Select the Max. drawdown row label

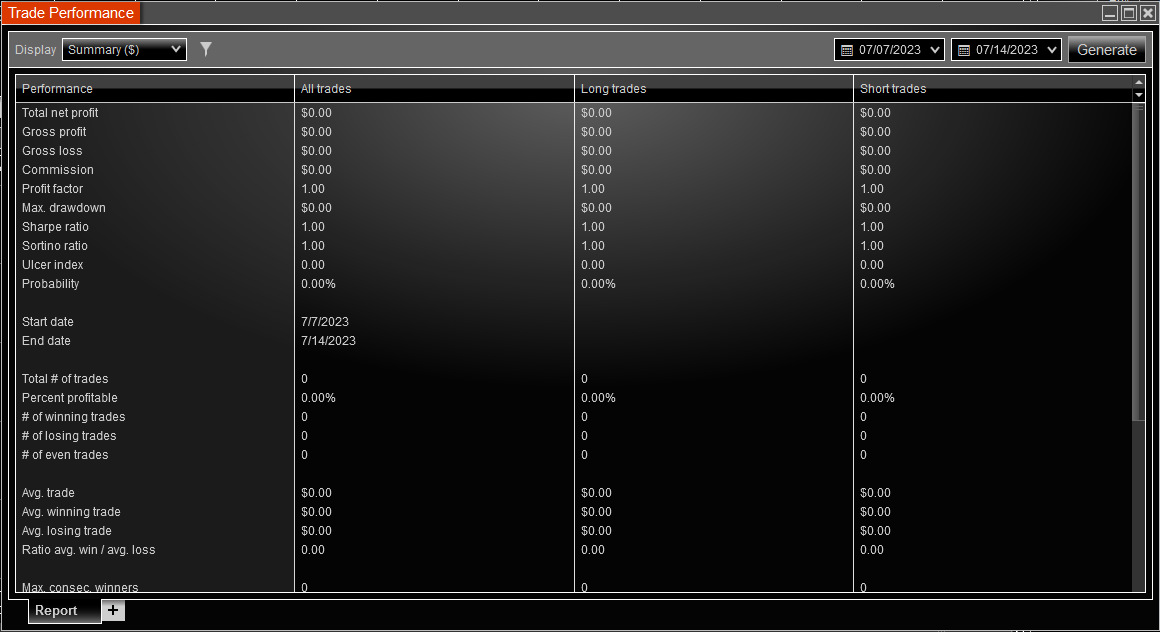click(x=64, y=208)
